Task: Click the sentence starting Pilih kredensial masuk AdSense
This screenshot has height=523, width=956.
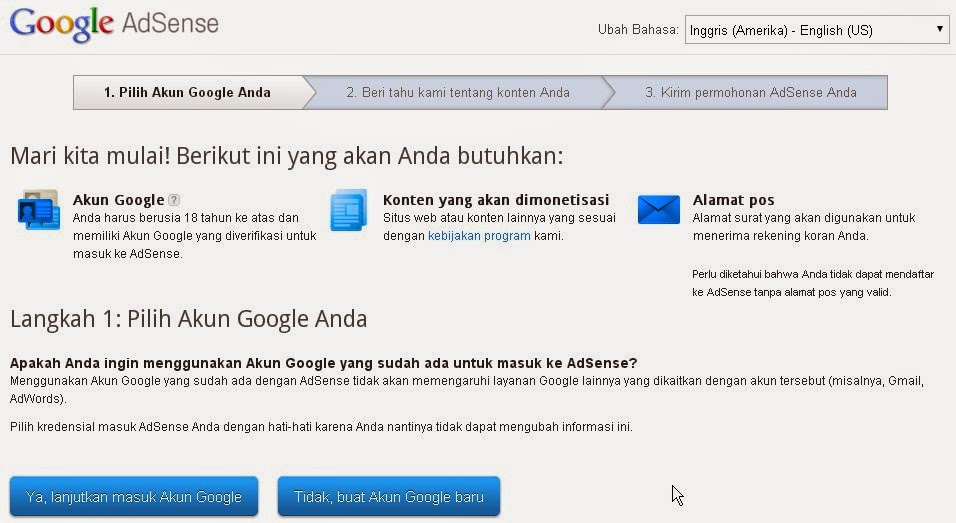Action: point(321,427)
